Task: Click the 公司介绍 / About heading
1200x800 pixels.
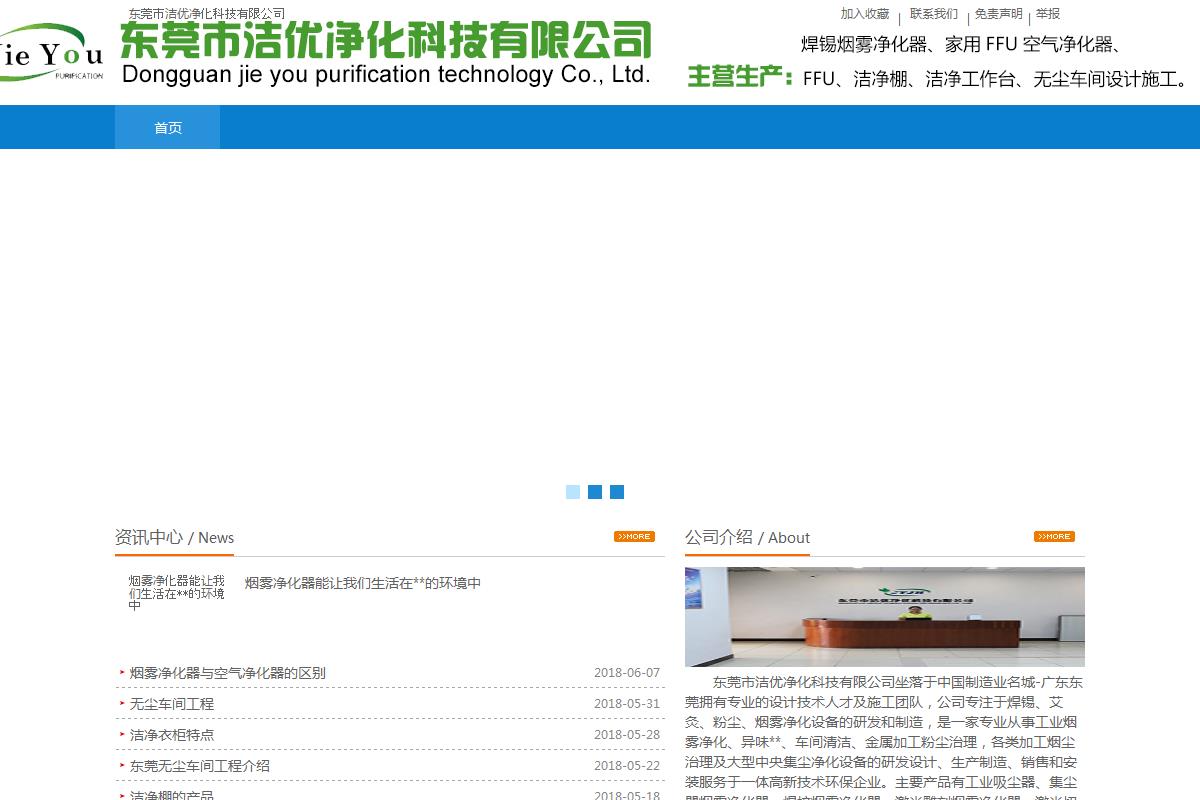Action: [x=747, y=537]
